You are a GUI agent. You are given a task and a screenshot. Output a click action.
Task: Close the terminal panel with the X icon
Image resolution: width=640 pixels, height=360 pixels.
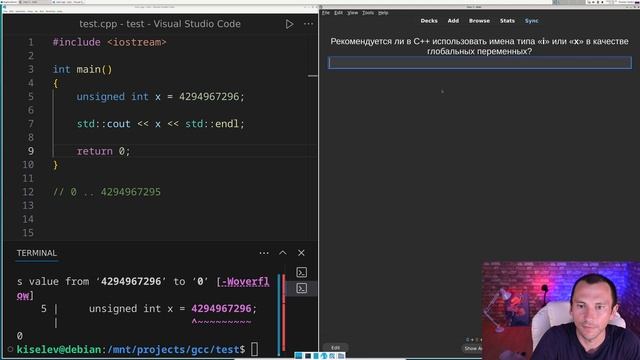pyautogui.click(x=301, y=253)
